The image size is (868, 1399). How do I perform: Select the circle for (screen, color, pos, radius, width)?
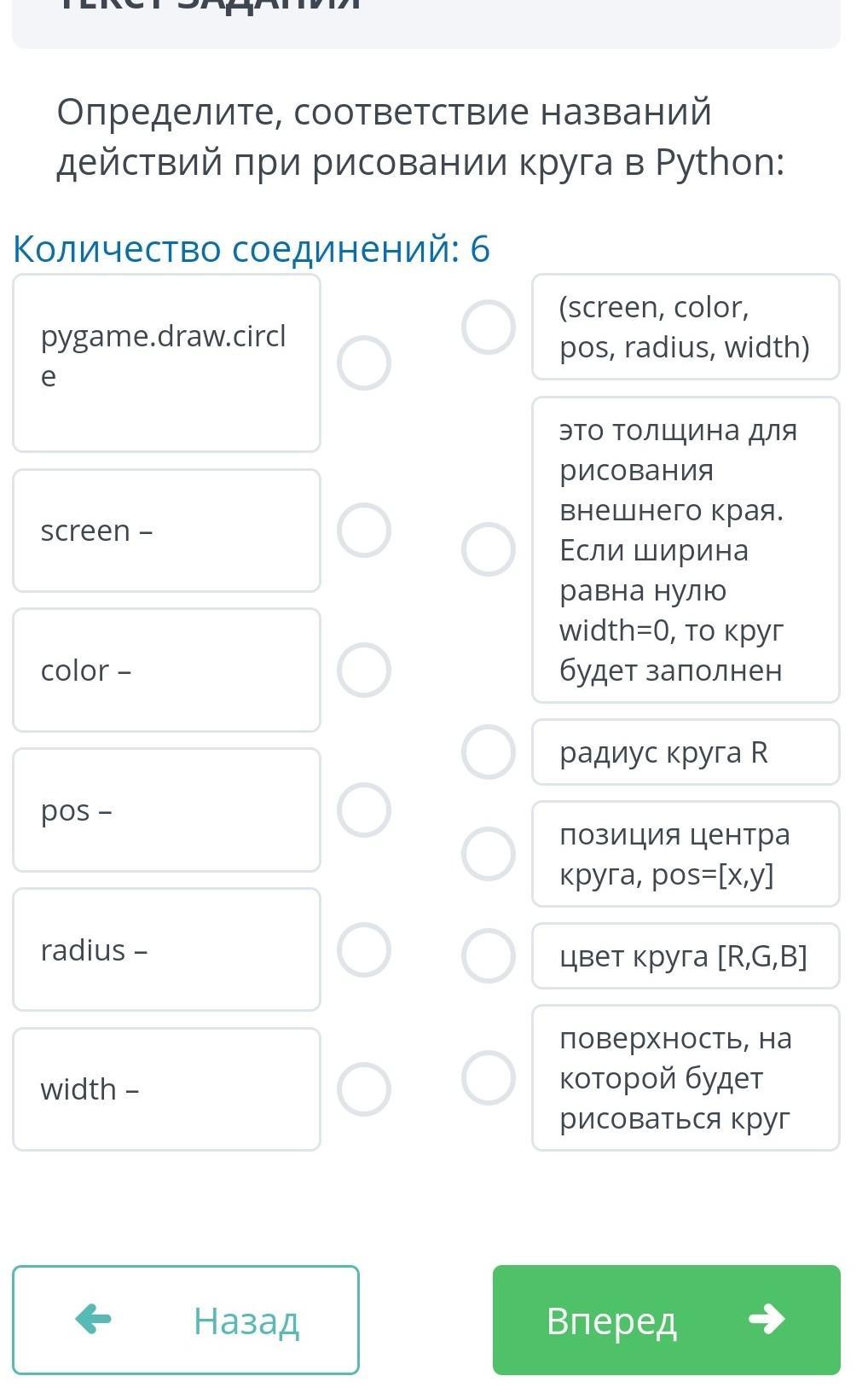click(x=489, y=328)
